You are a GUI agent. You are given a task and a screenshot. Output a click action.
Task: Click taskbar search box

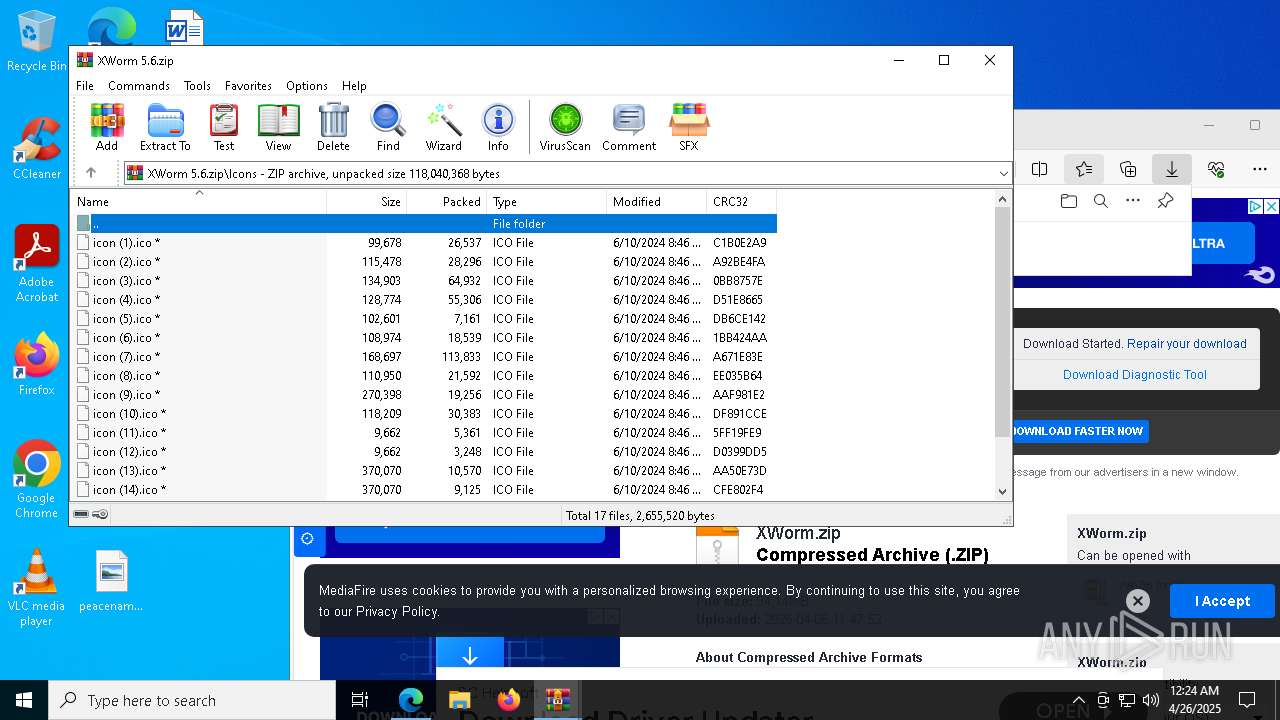coord(192,700)
